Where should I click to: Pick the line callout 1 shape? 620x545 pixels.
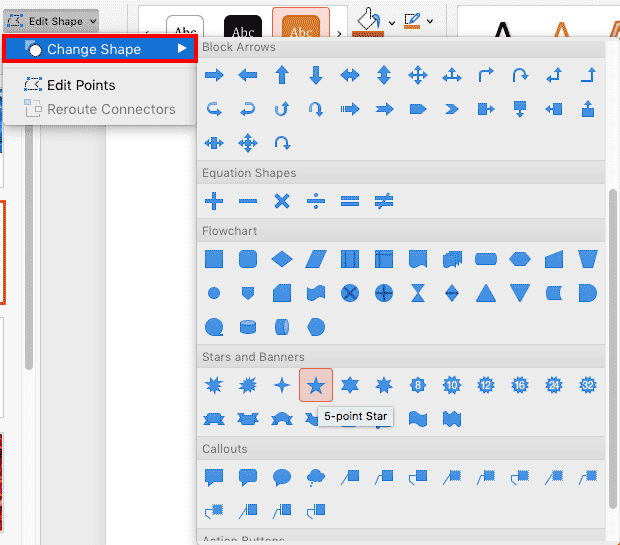point(350,477)
